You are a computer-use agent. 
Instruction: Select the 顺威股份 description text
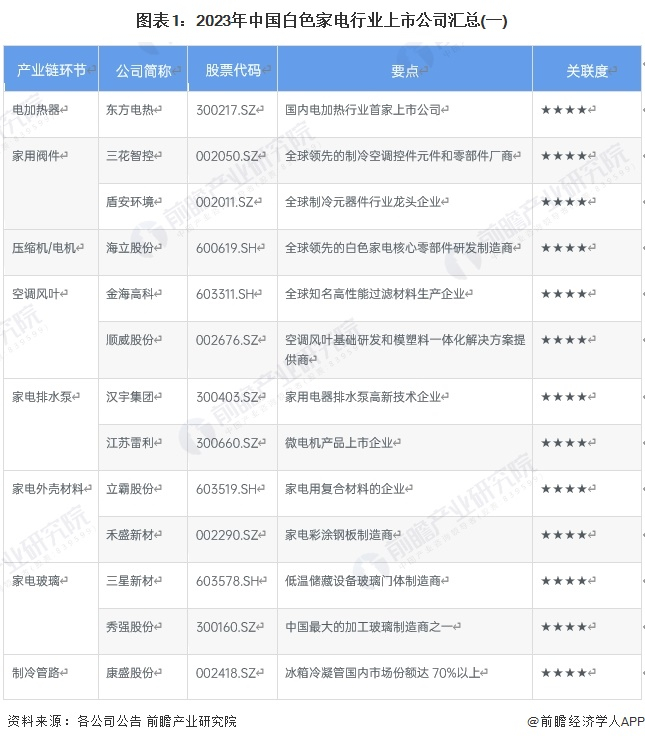pyautogui.click(x=405, y=349)
